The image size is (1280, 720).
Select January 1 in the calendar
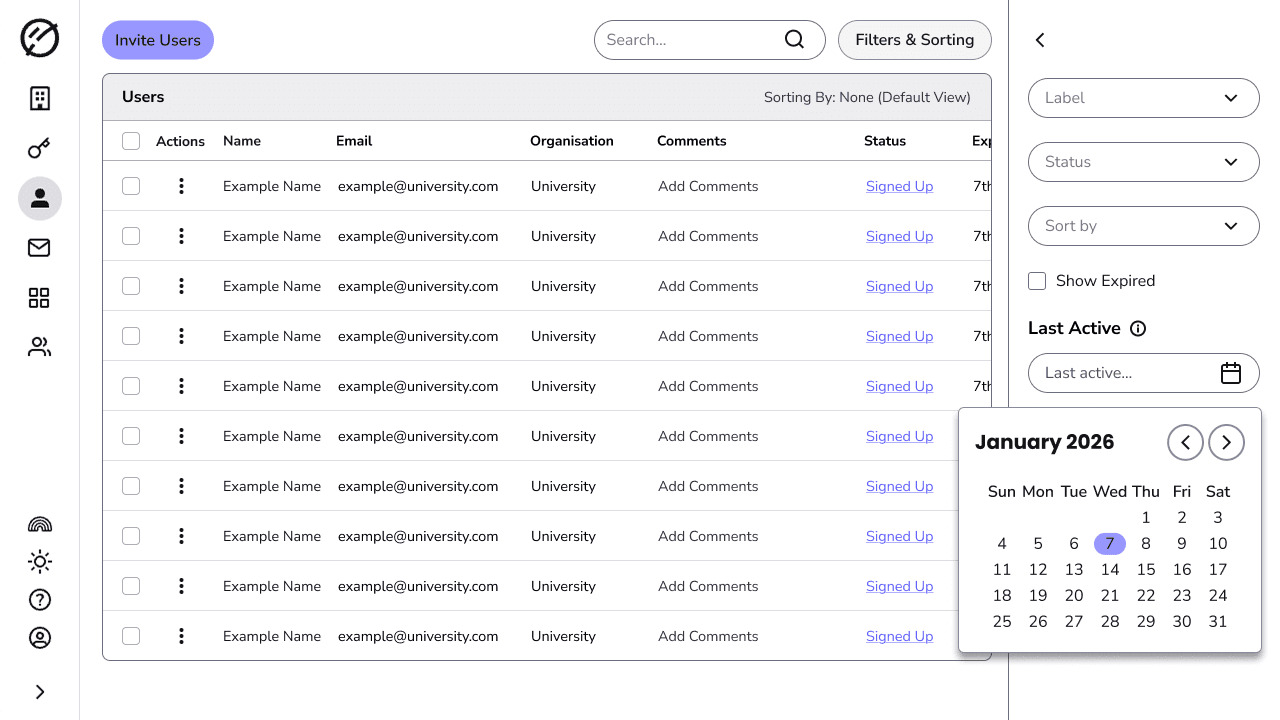click(x=1146, y=518)
